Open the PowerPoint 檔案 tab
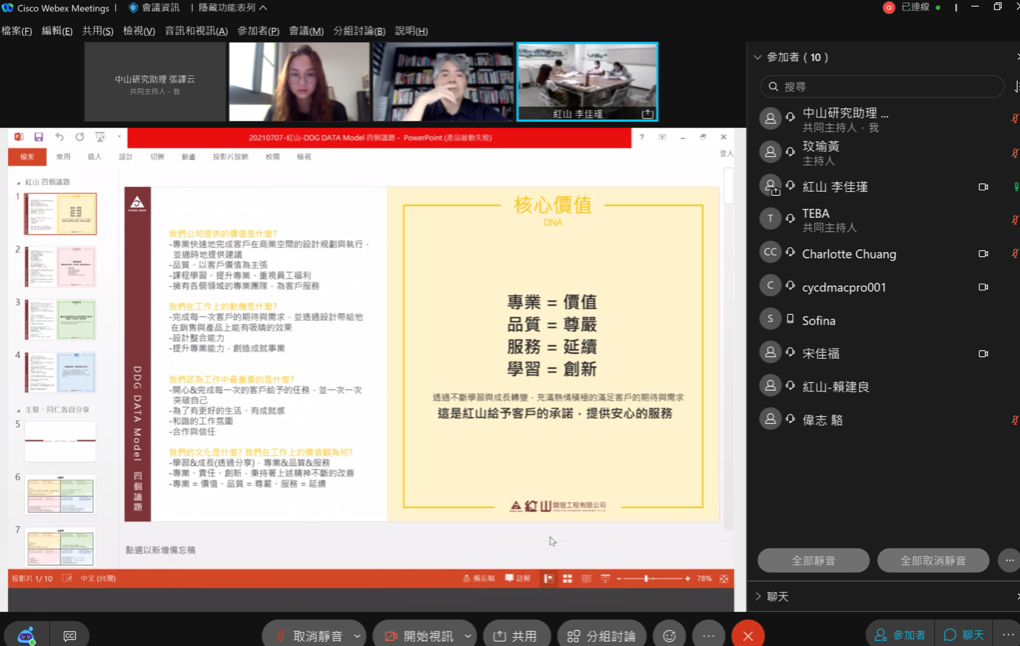Screen dimensions: 1020x646 coord(27,157)
